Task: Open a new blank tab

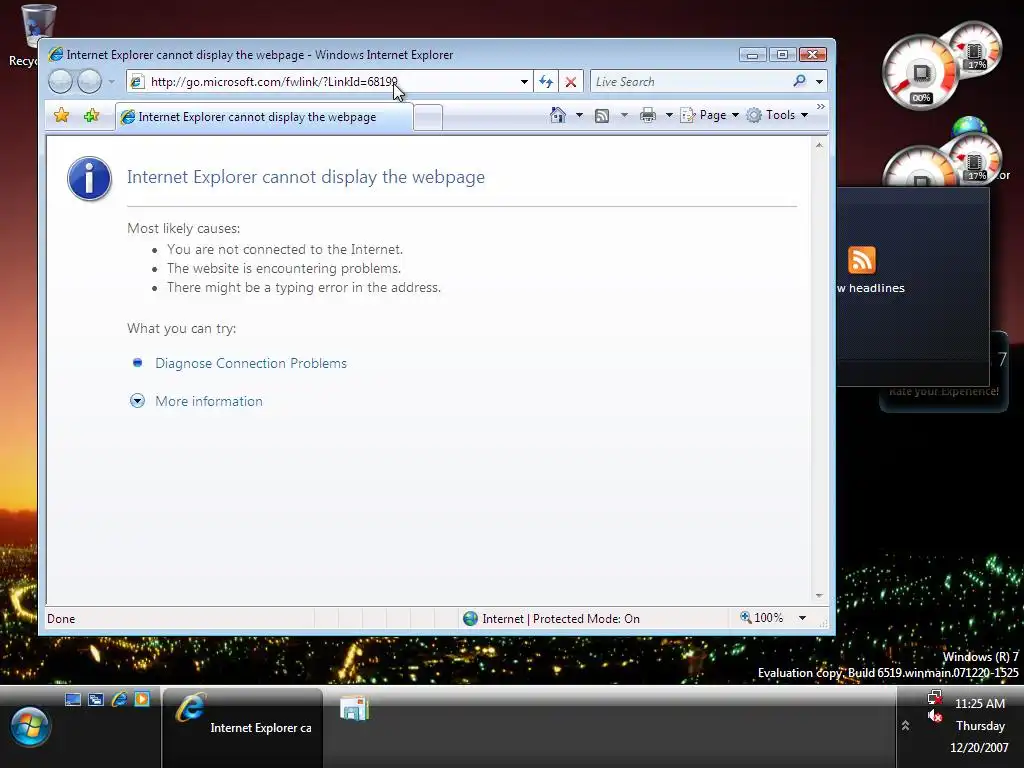Action: 428,118
